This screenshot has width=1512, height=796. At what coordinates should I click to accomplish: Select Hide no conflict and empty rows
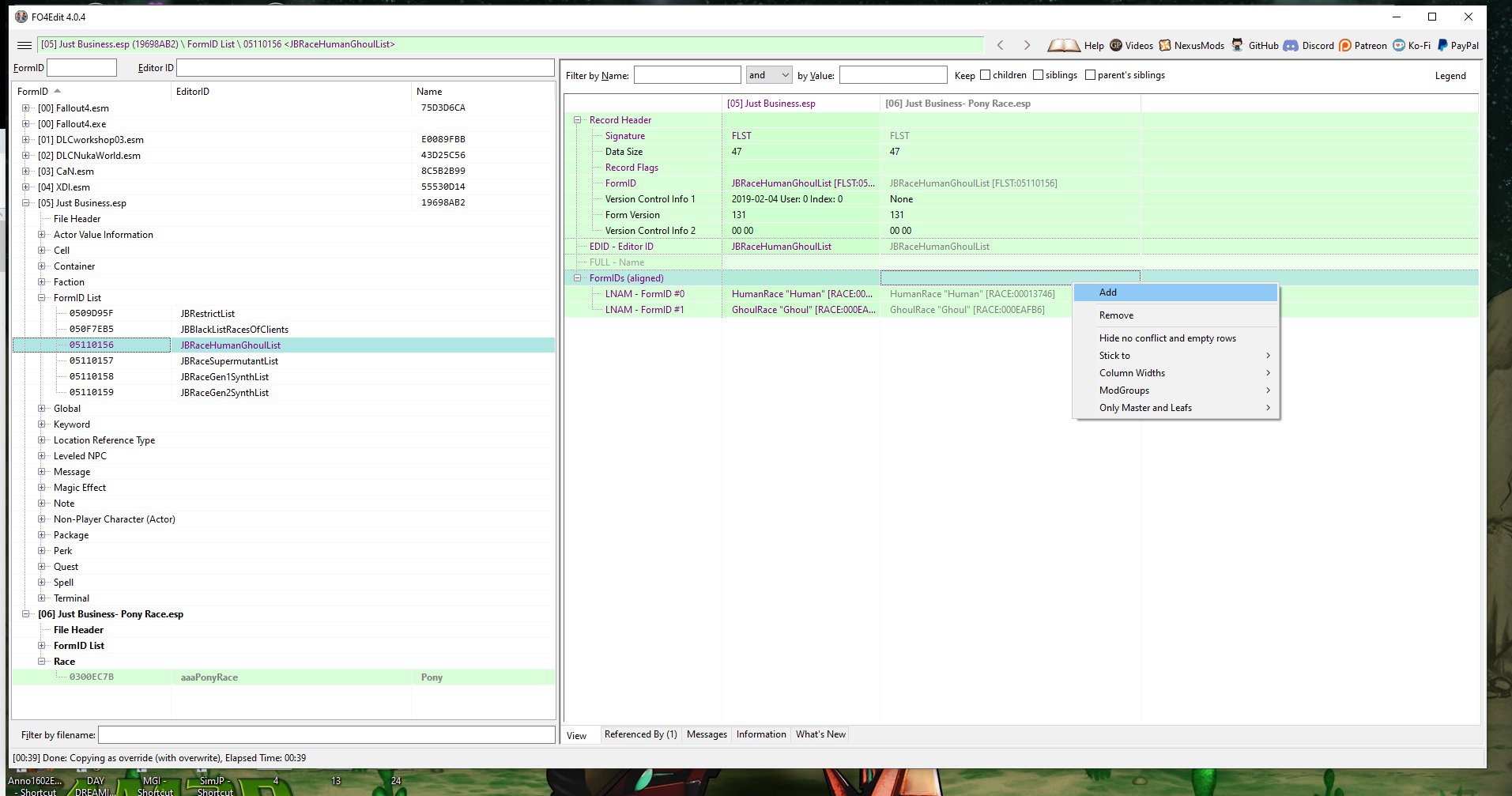pos(1175,338)
